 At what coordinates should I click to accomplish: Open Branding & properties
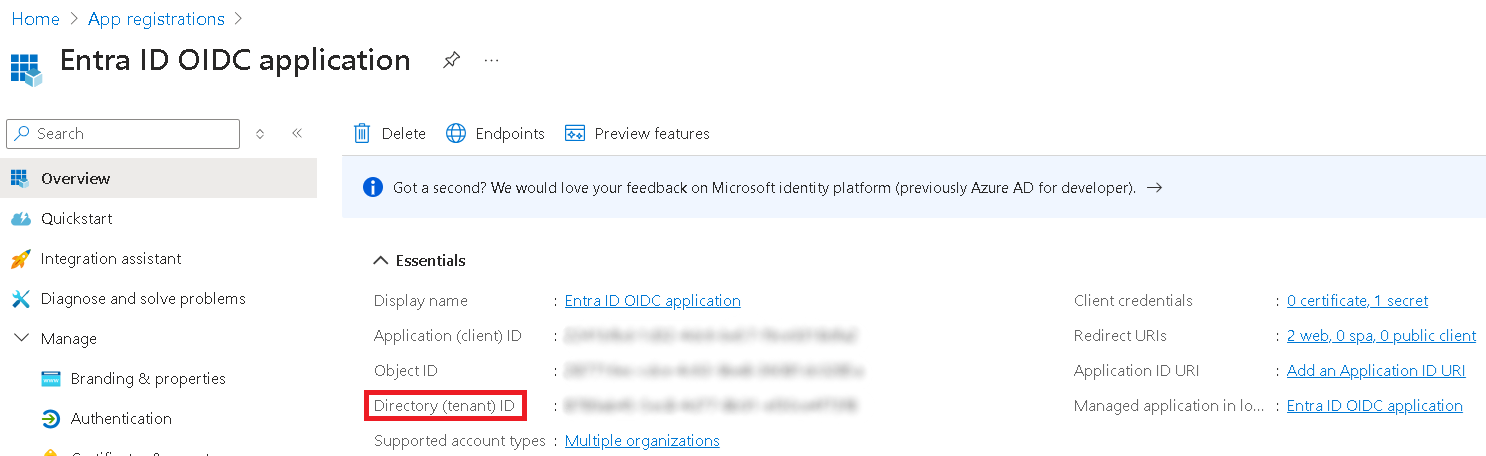148,379
